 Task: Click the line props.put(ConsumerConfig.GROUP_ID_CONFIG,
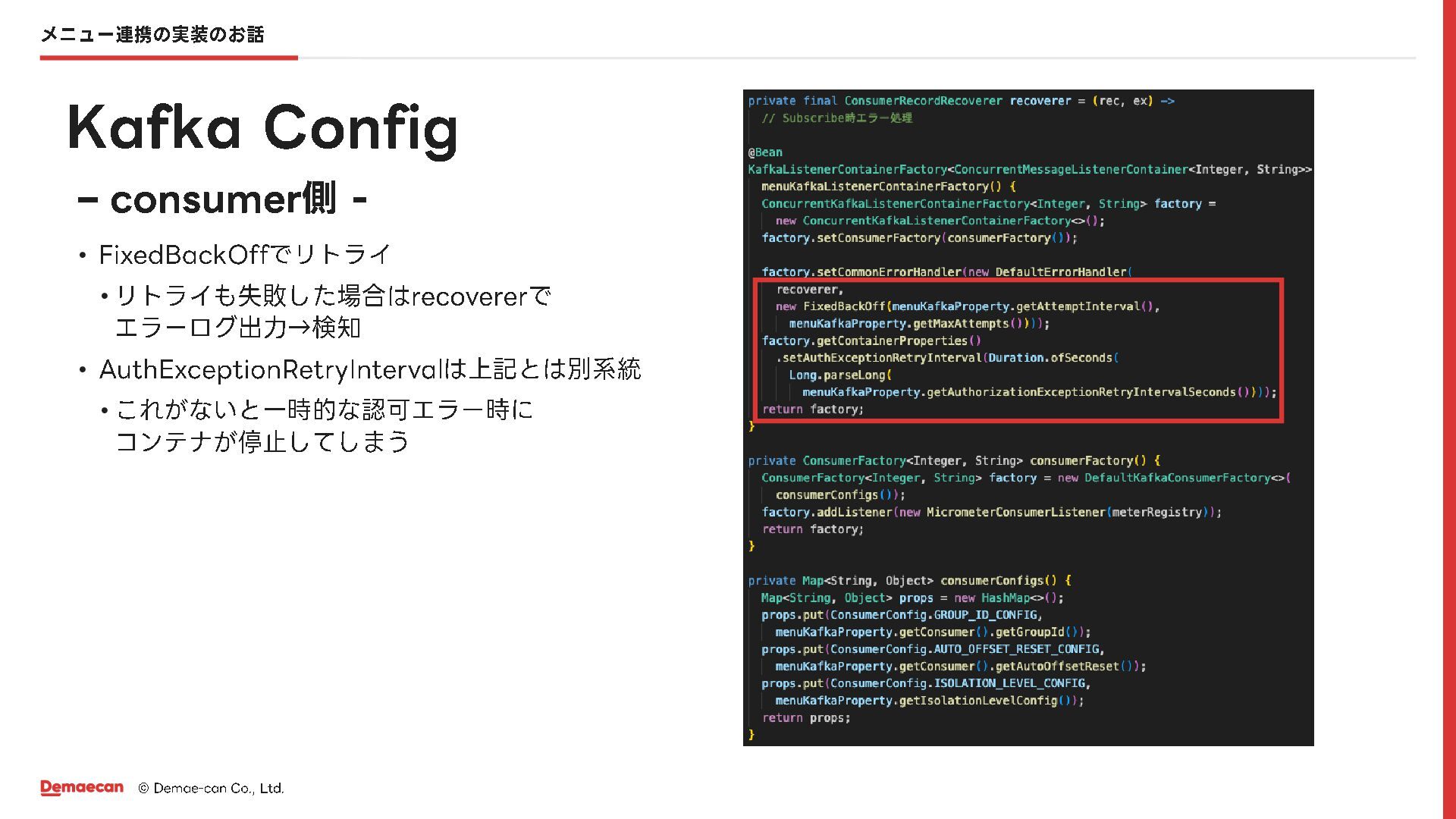click(902, 615)
